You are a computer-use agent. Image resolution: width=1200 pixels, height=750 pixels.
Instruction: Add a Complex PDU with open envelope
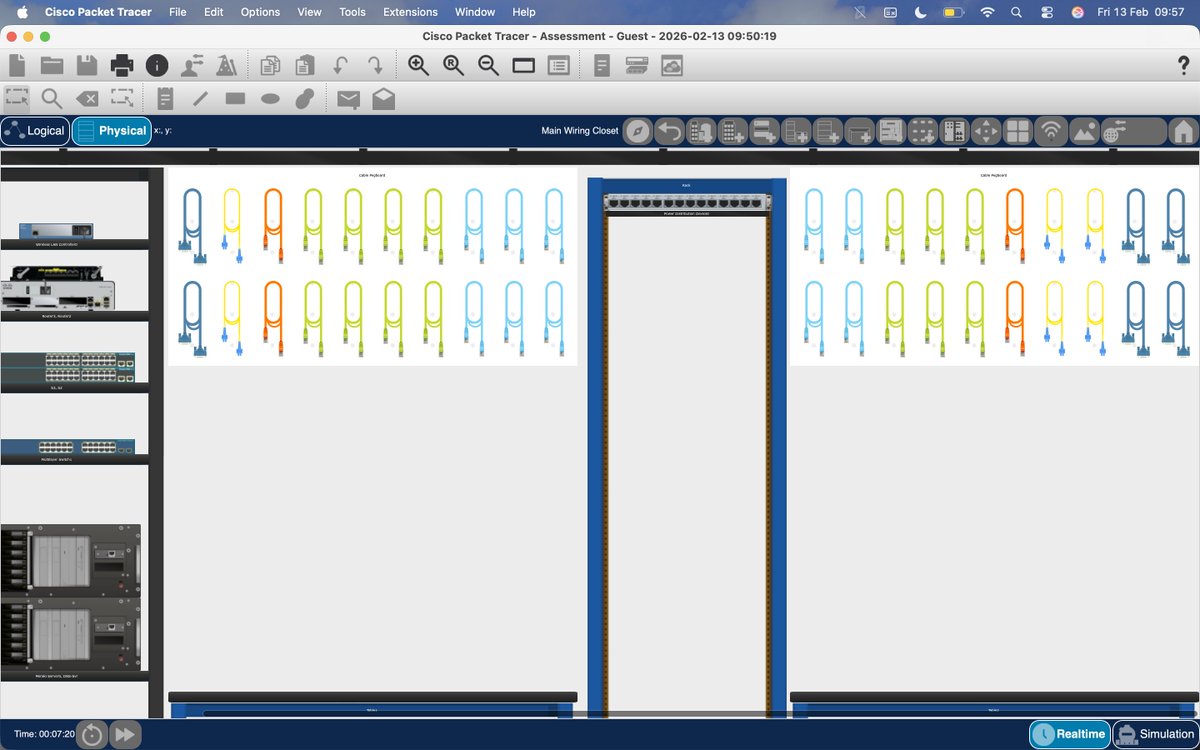(383, 98)
